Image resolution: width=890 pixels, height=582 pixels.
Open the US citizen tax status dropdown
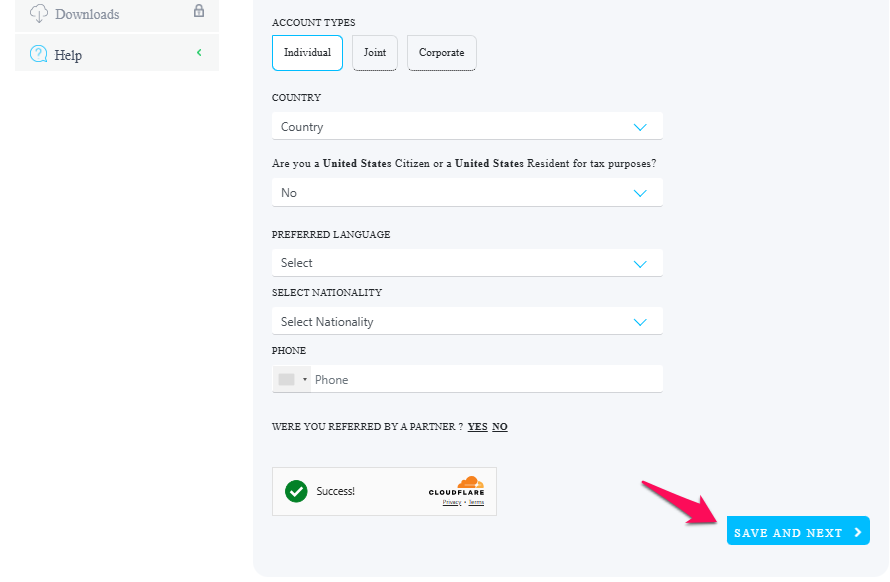click(467, 192)
